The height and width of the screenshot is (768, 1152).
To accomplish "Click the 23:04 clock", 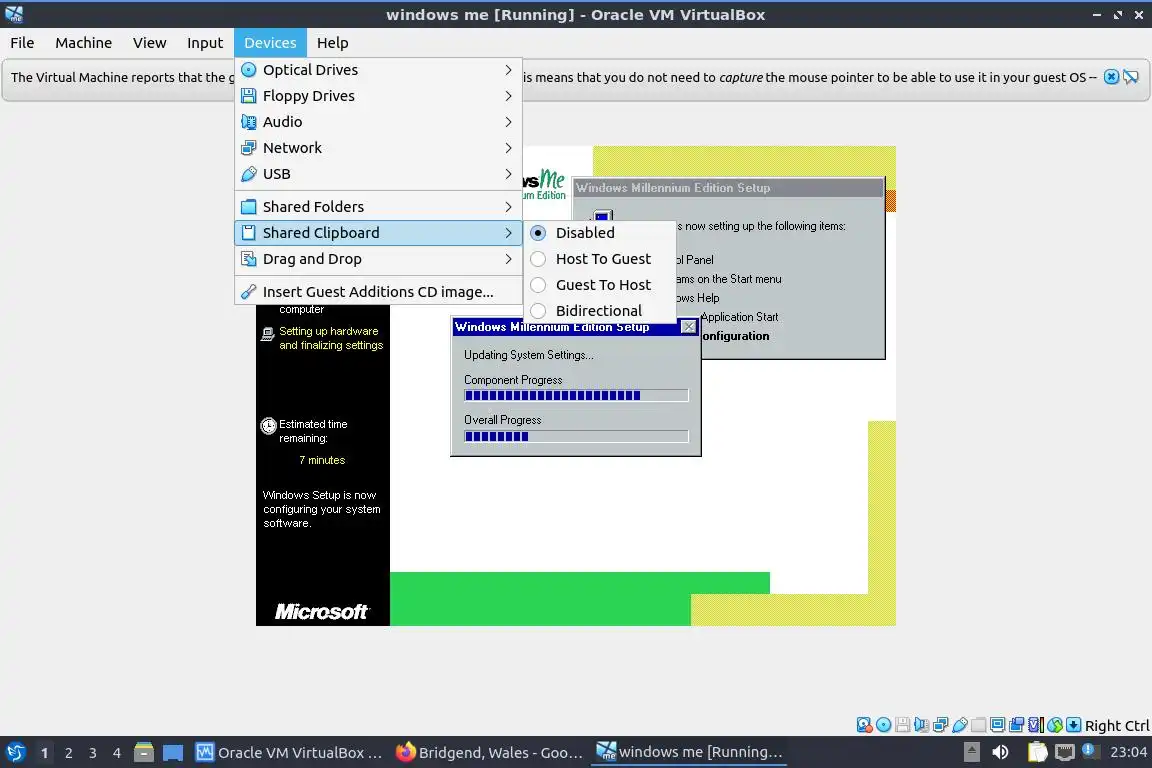I will 1128,752.
